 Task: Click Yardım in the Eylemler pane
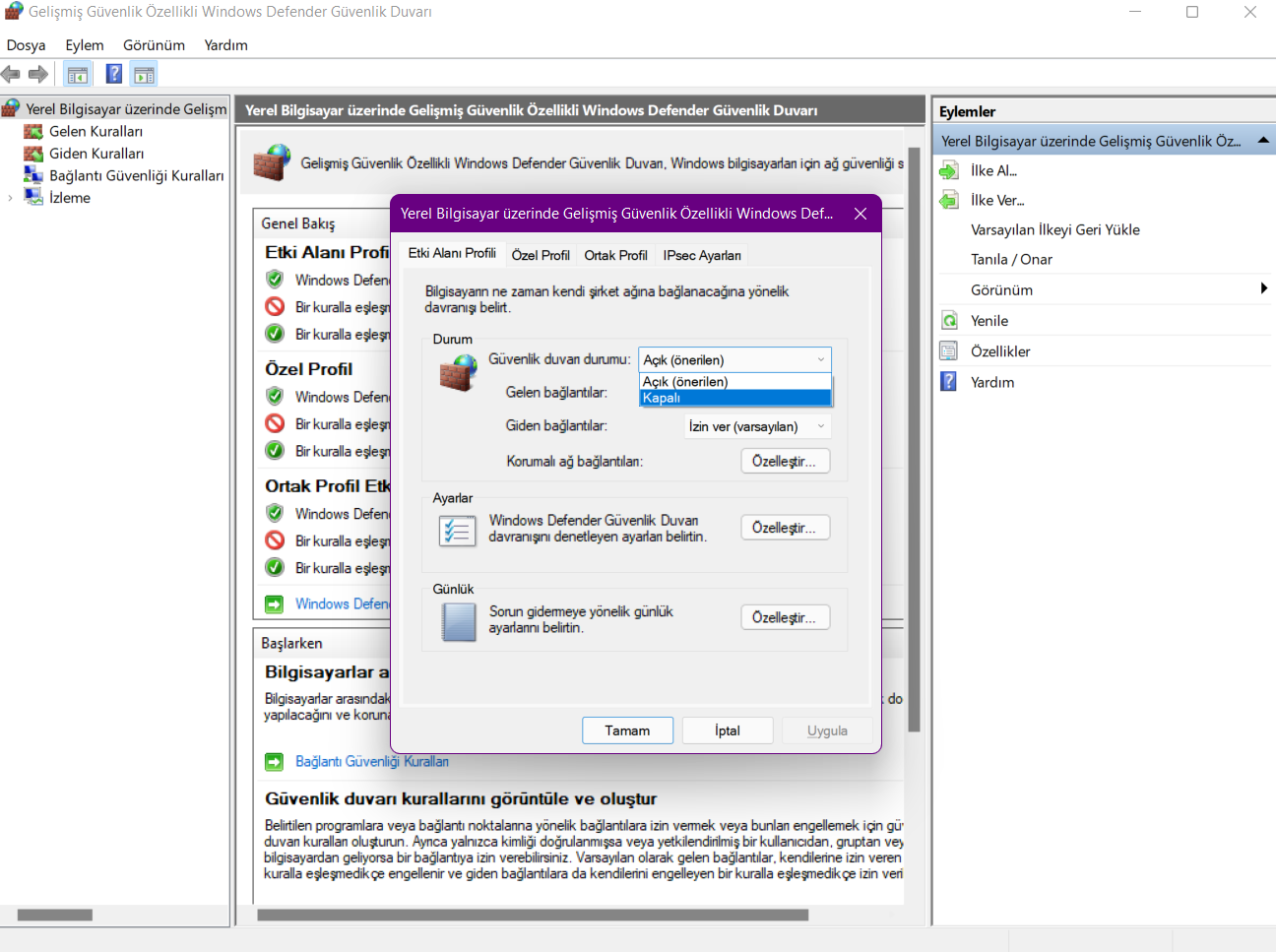[x=992, y=382]
